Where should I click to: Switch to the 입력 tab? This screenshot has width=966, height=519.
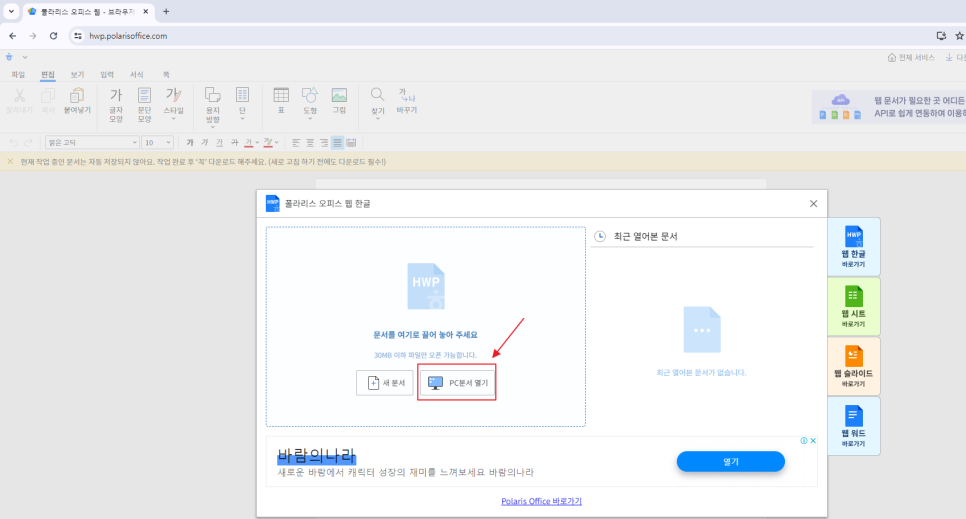[107, 75]
